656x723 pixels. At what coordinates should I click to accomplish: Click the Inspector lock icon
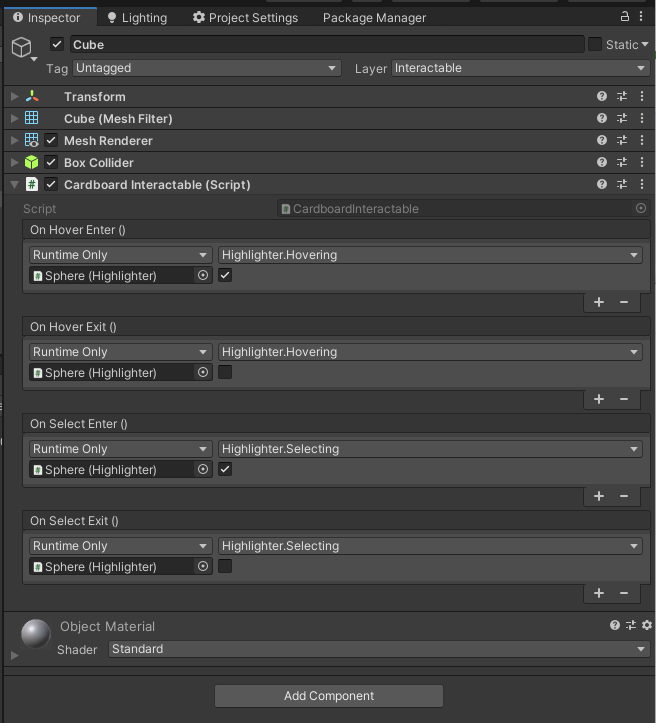click(625, 17)
